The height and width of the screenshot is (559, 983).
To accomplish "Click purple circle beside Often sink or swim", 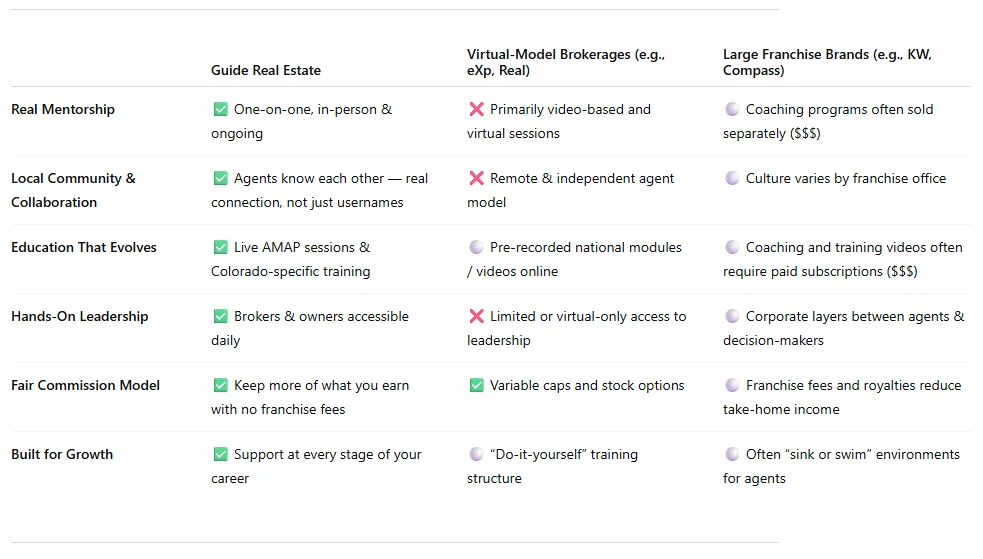I will coord(732,454).
